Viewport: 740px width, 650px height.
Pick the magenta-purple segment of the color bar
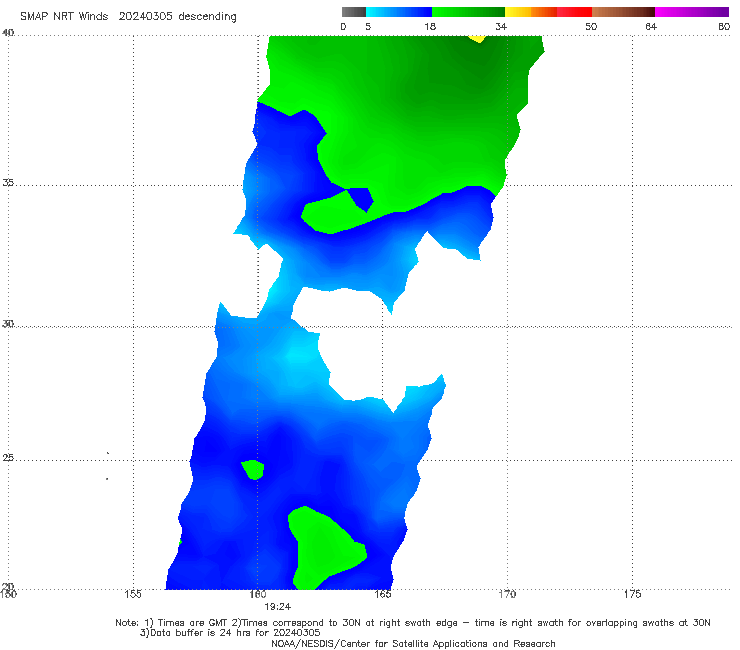(692, 12)
